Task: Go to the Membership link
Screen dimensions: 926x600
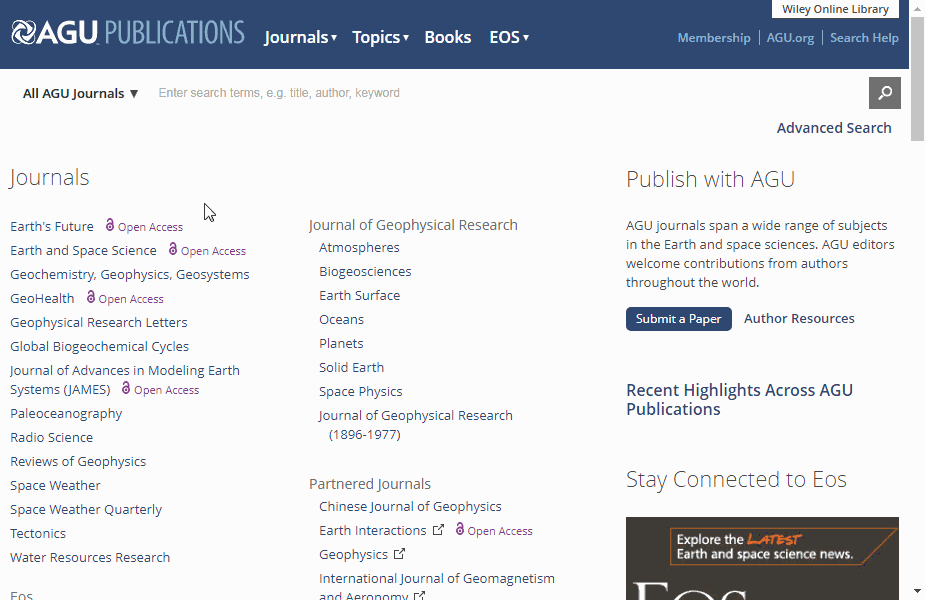Action: tap(713, 38)
